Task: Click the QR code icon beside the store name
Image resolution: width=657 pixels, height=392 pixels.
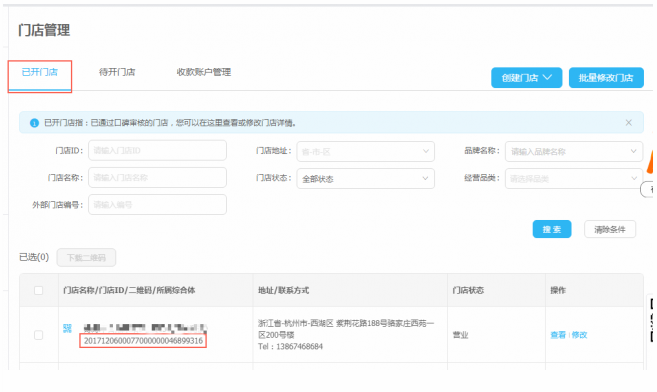Action: [x=67, y=328]
